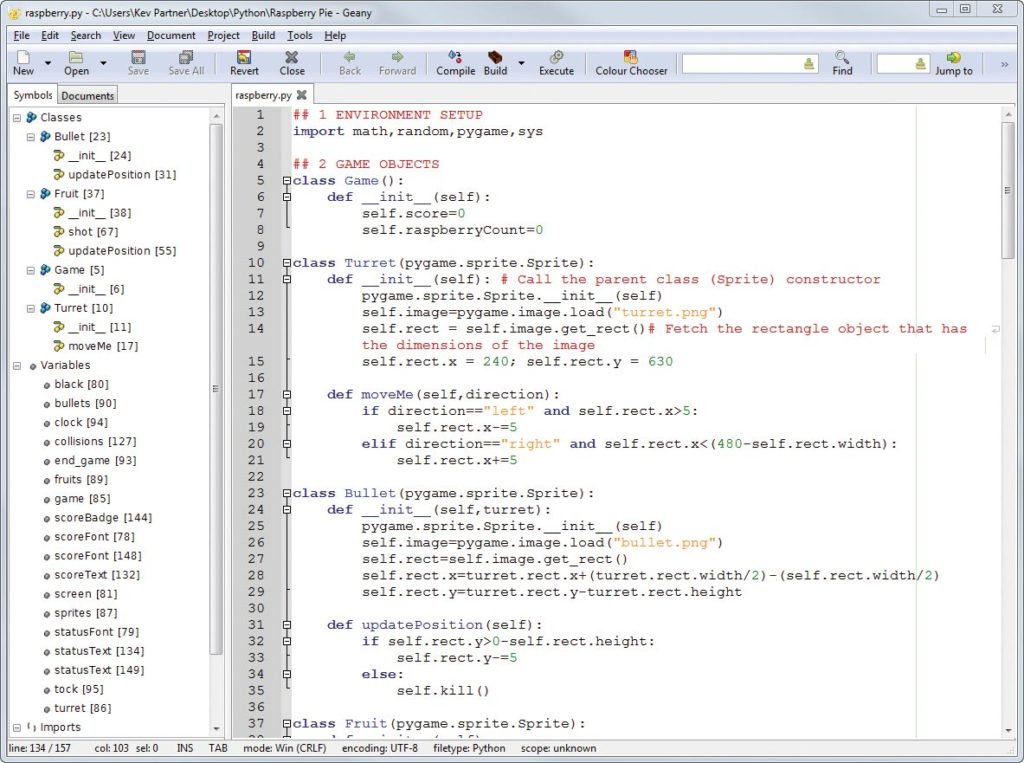Image resolution: width=1024 pixels, height=763 pixels.
Task: Run the script with the Execute icon
Action: (556, 62)
